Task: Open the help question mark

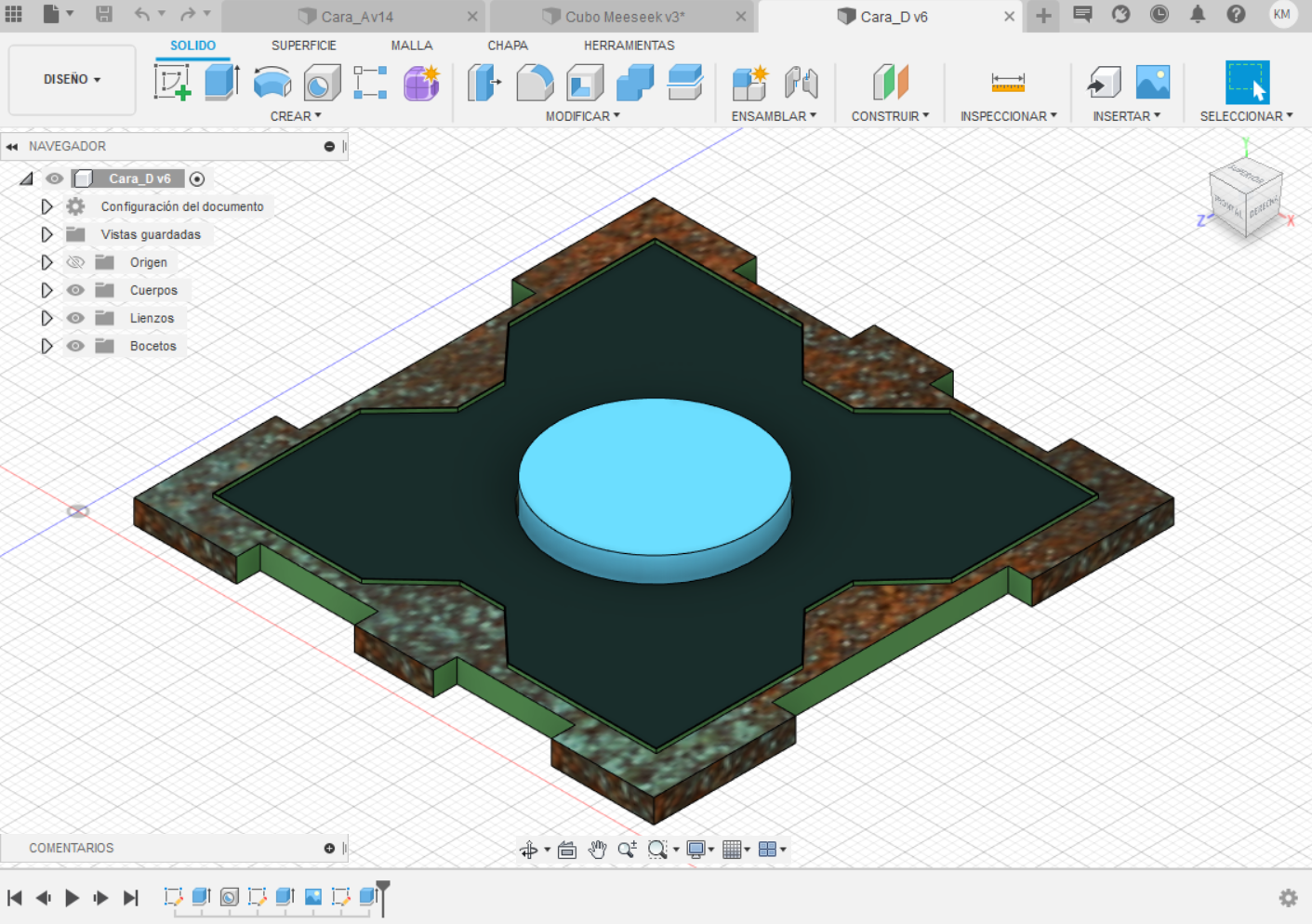Action: click(x=1236, y=14)
